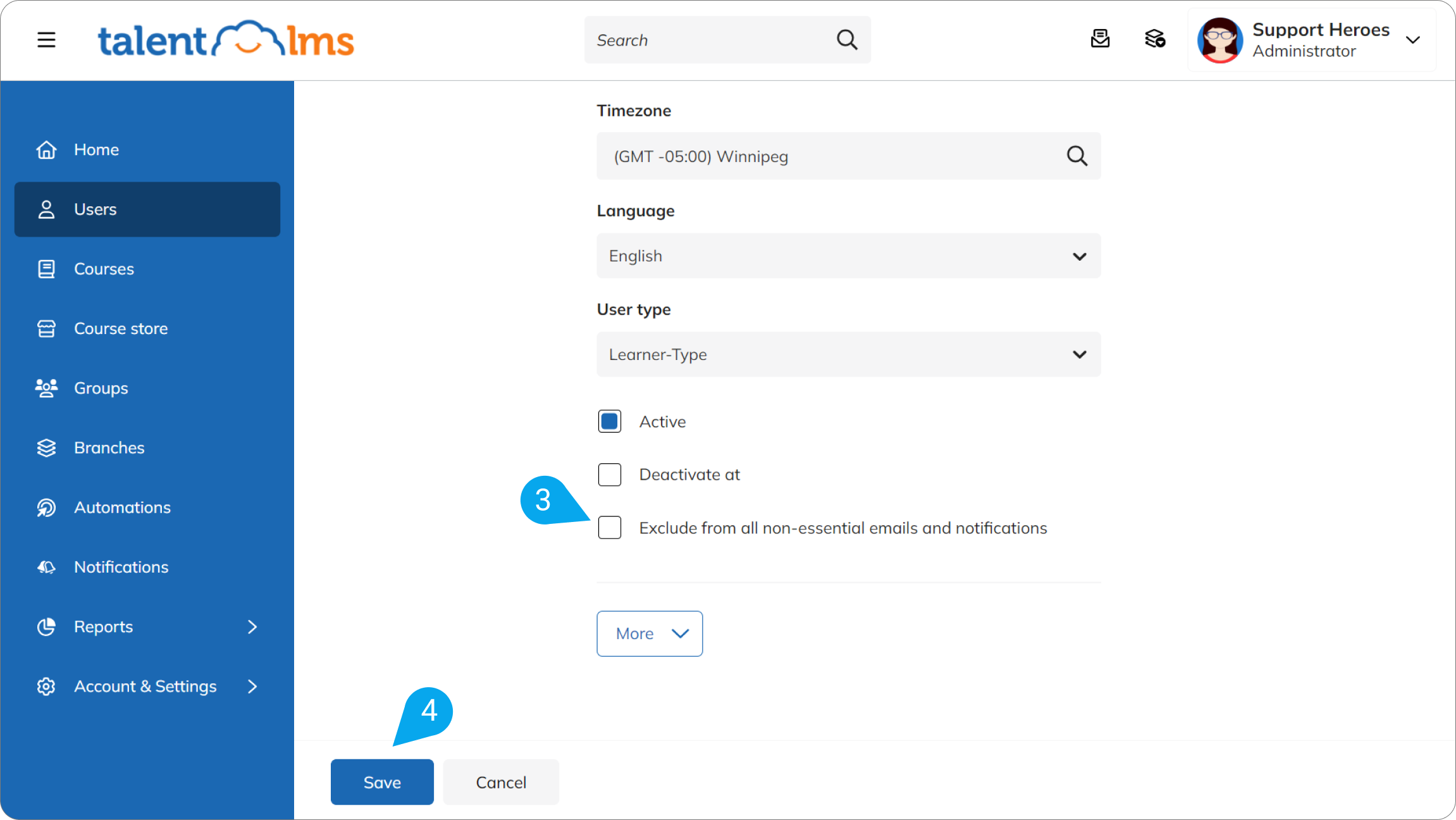The image size is (1456, 820).
Task: Check the Deactivate at checkbox
Action: pyautogui.click(x=610, y=475)
